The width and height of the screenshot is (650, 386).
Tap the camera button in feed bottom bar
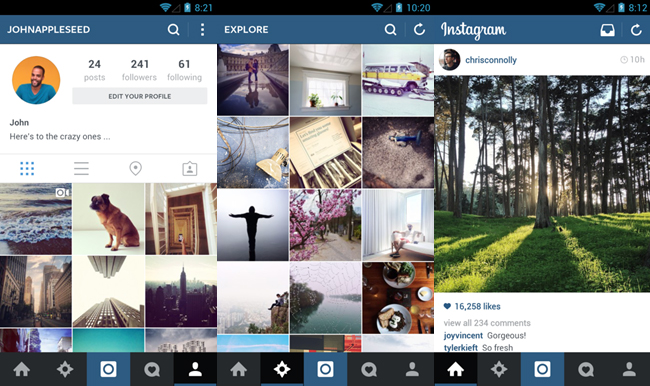pos(542,369)
